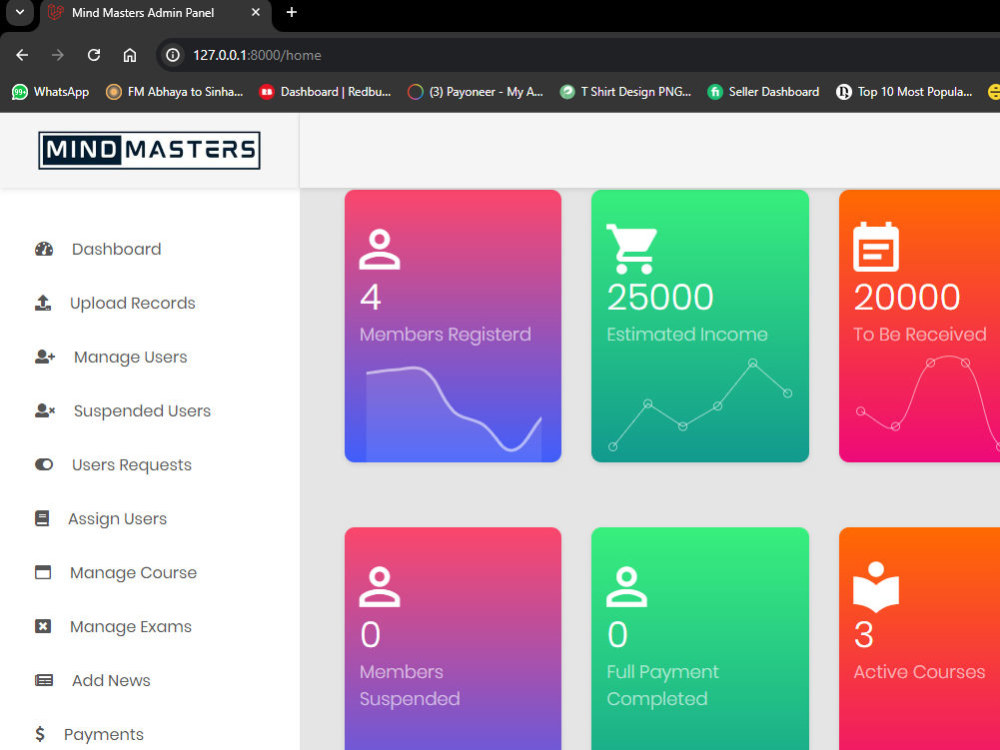Close the Mind Masters Admin Panel tab
Image resolution: width=1000 pixels, height=750 pixels.
pos(256,12)
